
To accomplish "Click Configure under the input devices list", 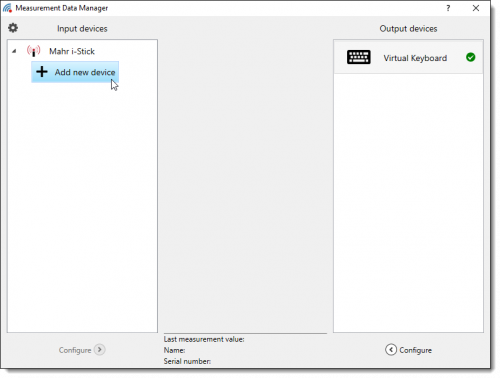I will 75,350.
